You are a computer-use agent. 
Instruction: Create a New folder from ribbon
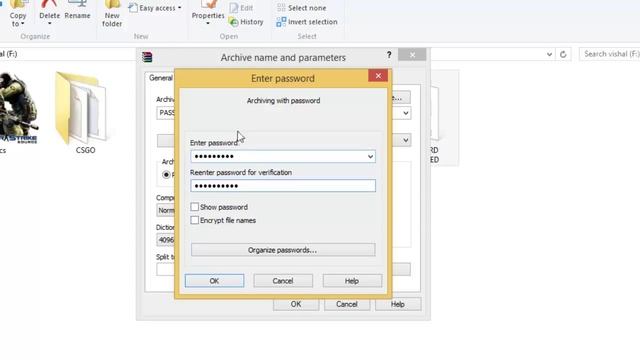coord(112,13)
